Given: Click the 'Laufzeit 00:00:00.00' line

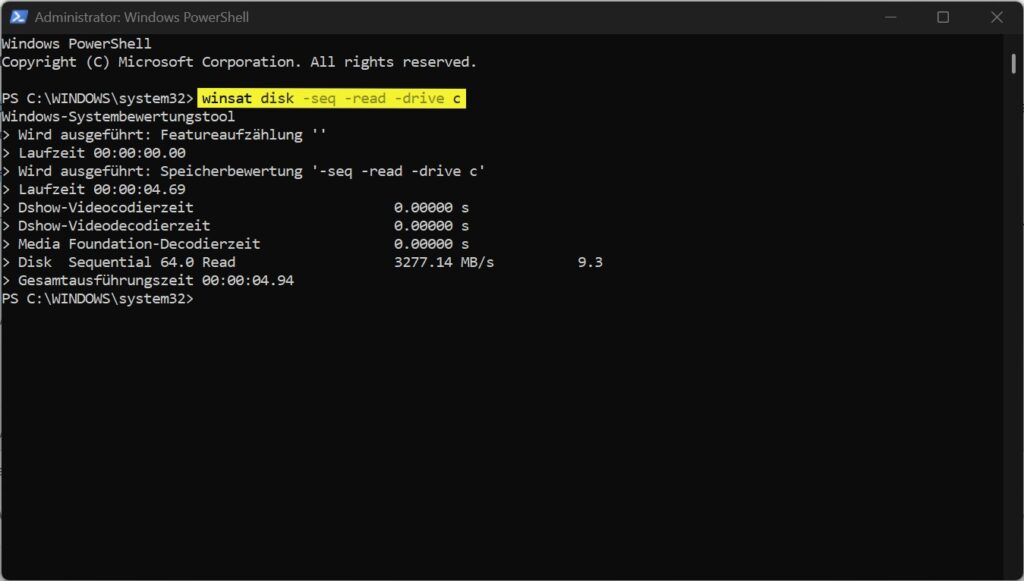Looking at the screenshot, I should pos(94,153).
